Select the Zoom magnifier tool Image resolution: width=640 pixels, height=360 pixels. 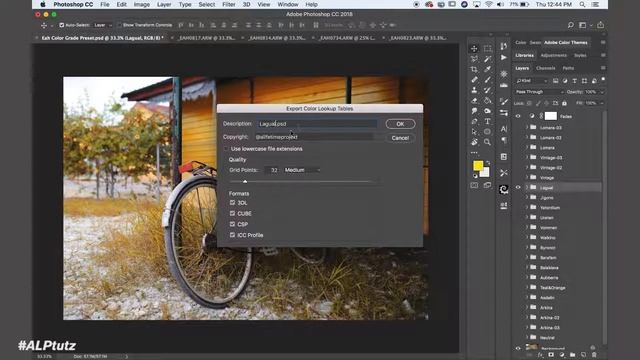[x=487, y=142]
